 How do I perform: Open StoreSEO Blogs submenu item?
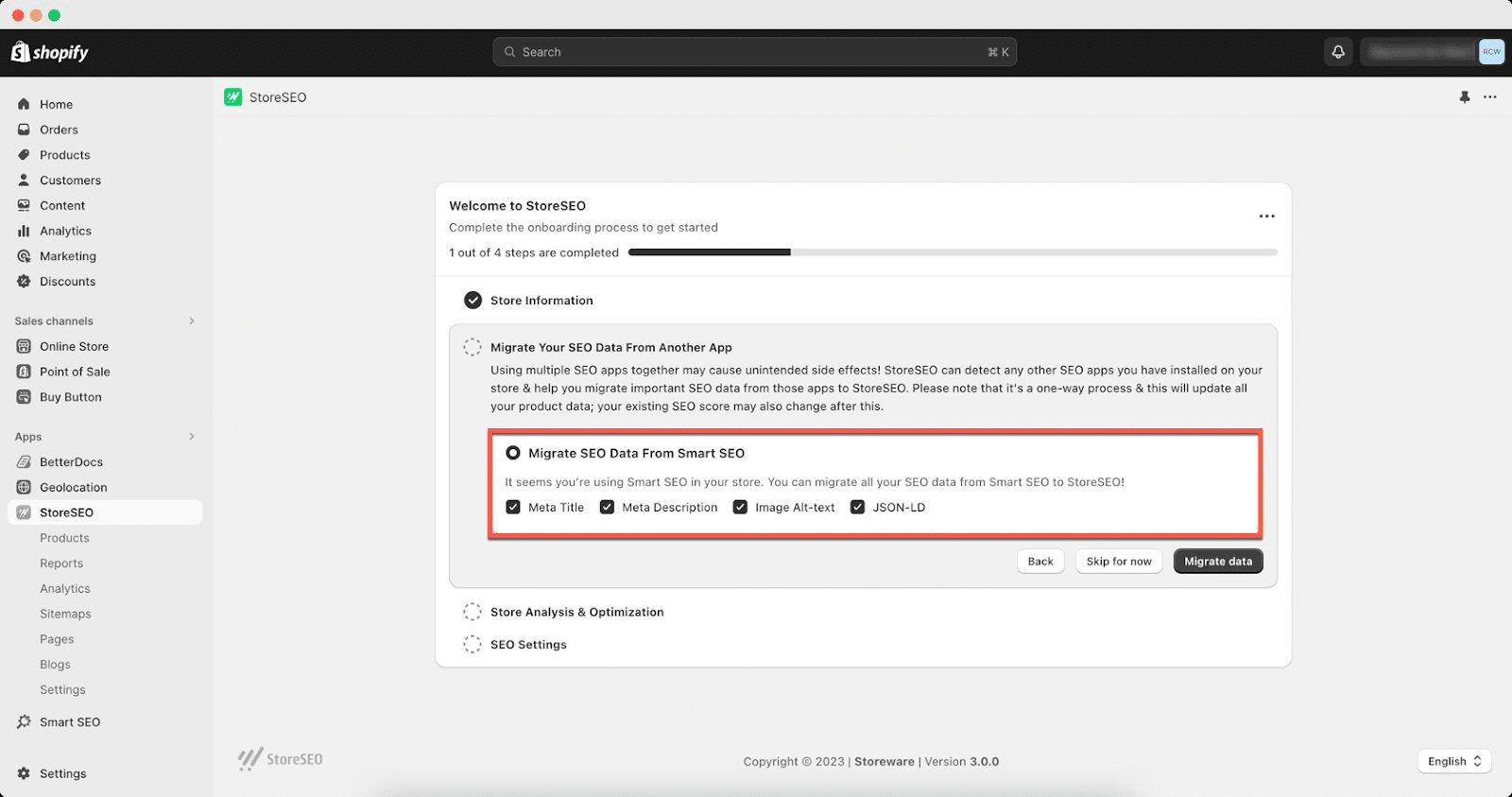click(x=55, y=665)
